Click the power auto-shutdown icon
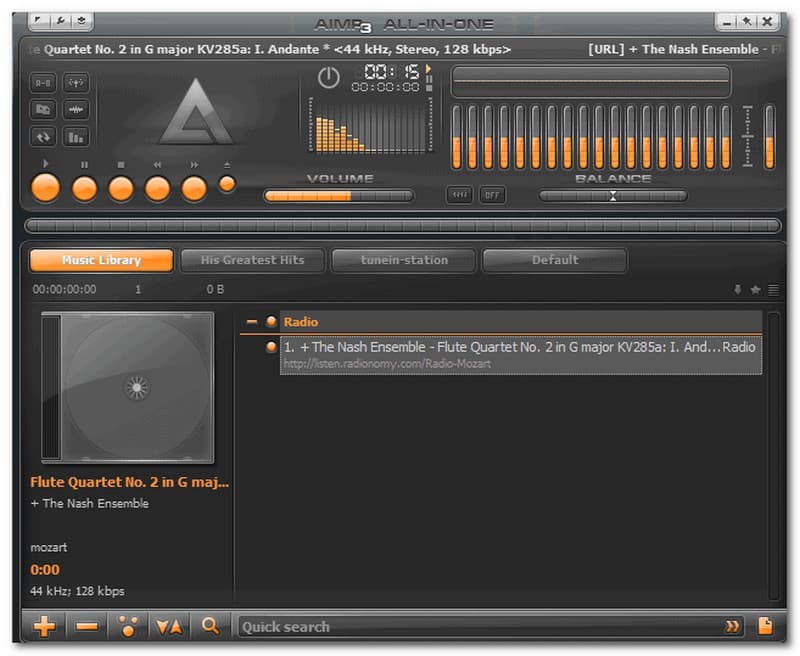 (x=329, y=78)
